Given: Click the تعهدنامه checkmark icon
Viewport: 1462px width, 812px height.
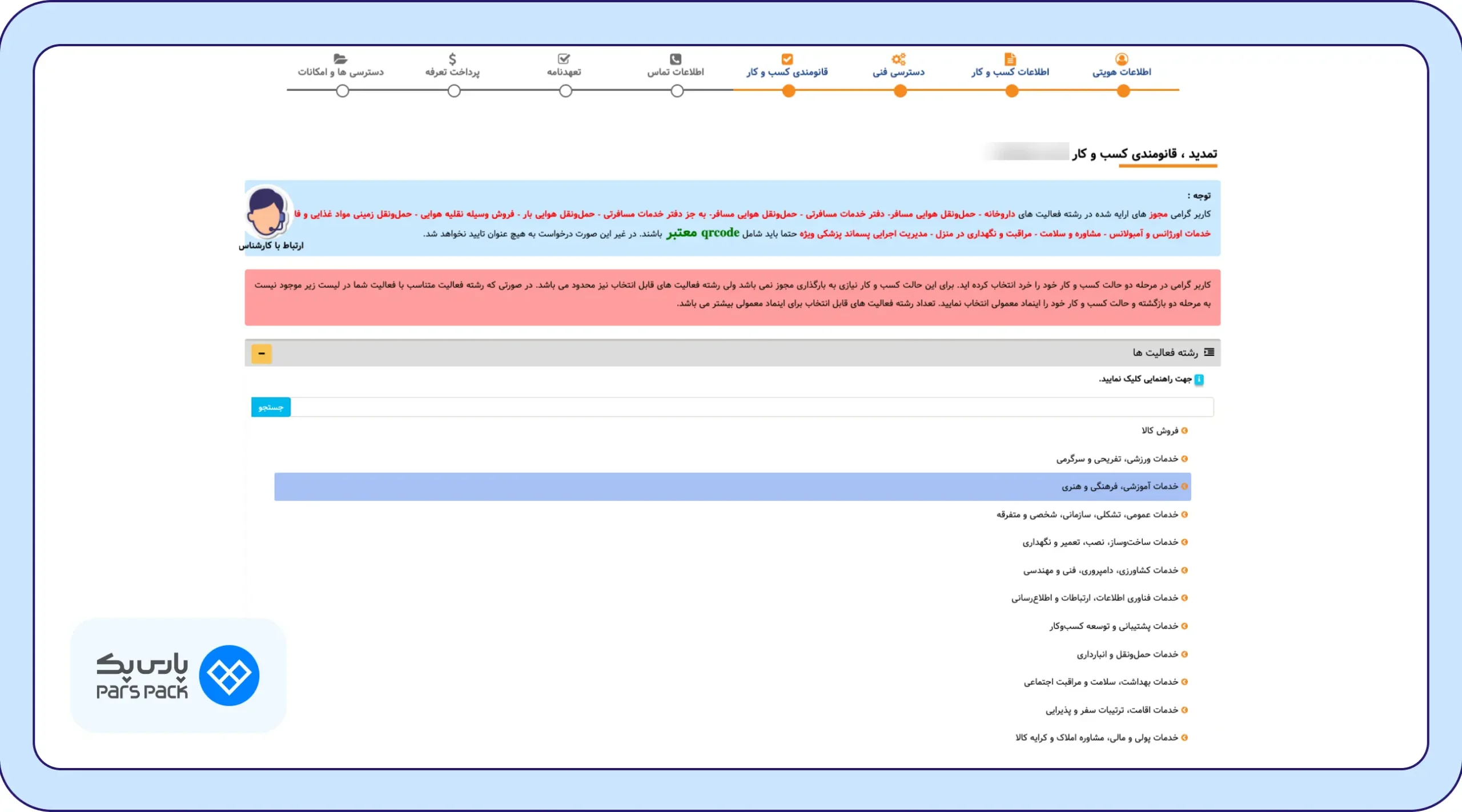Looking at the screenshot, I should click(x=564, y=59).
